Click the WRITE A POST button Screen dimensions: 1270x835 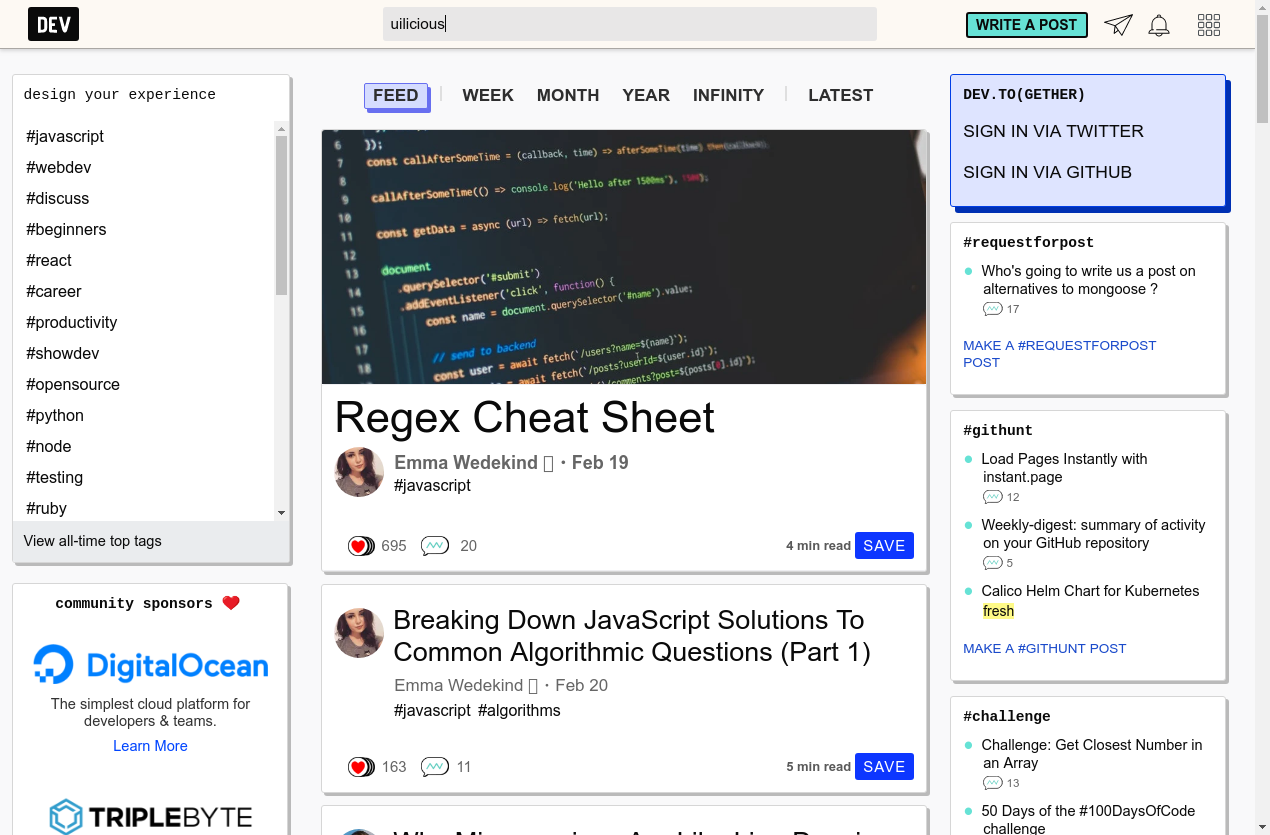click(1026, 25)
